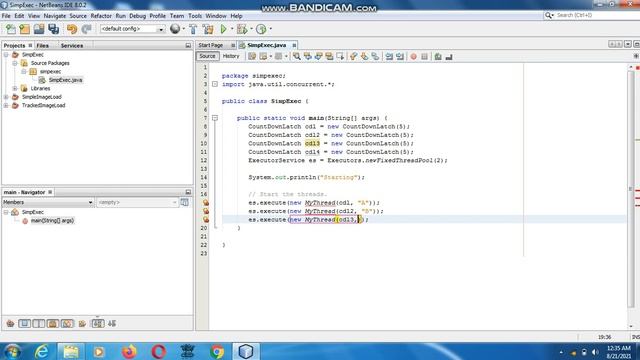The image size is (640, 360).
Task: Select the simpexec package node
Action: [x=50, y=71]
